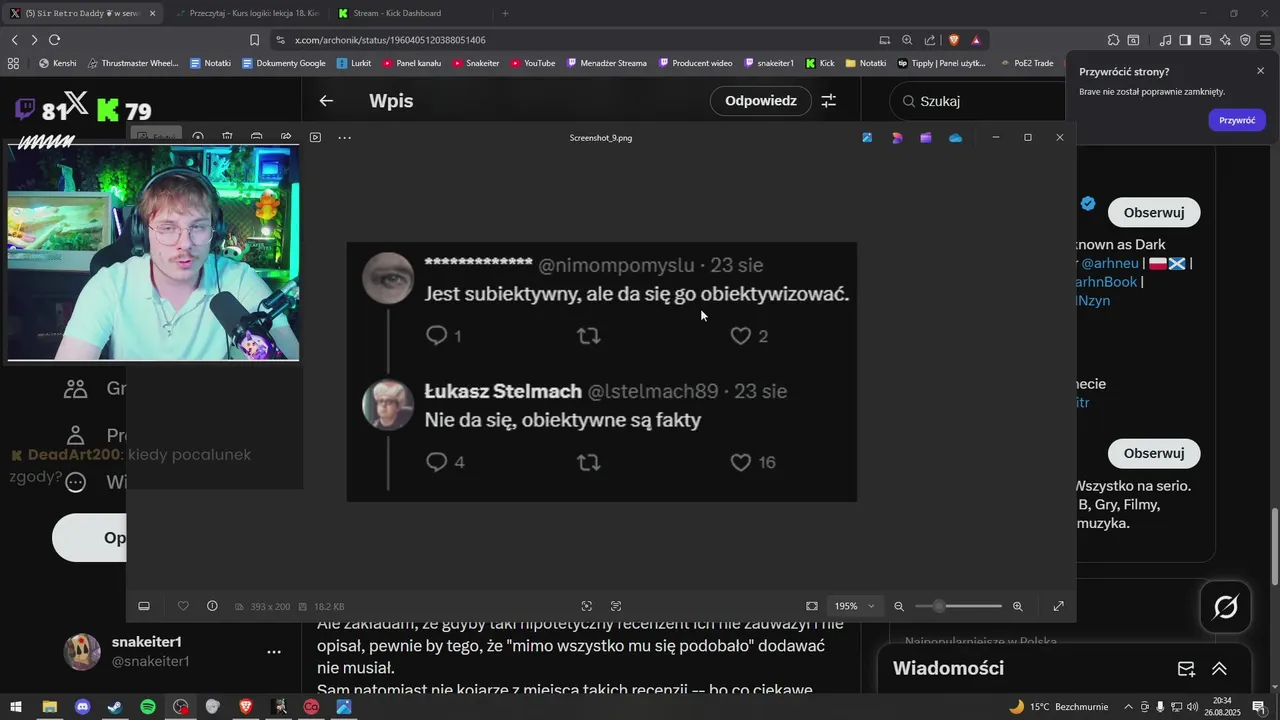The width and height of the screenshot is (1280, 720).
Task: Print Screenshot_9.png using printer icon
Action: (256, 137)
